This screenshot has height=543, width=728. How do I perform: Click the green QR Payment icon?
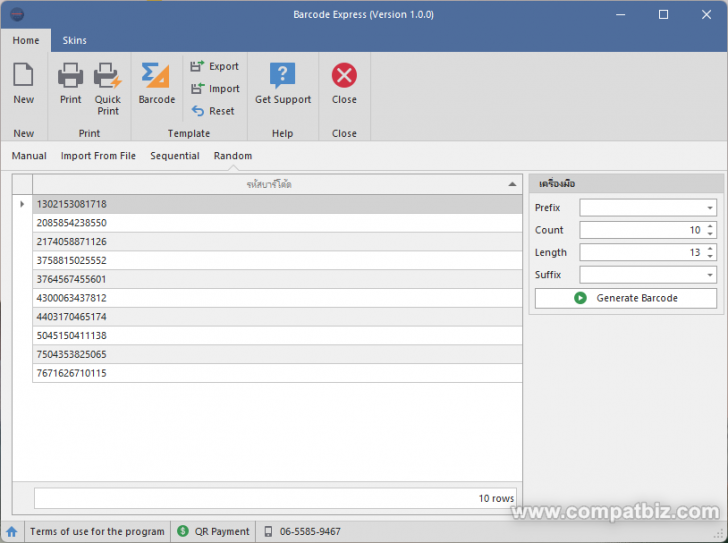[183, 531]
